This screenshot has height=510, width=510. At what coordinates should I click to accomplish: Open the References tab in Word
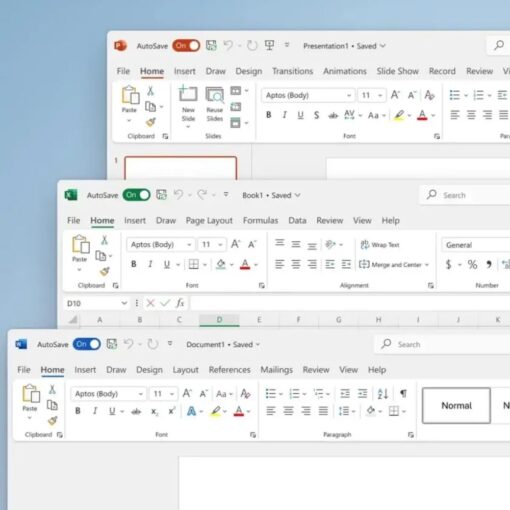(x=229, y=370)
